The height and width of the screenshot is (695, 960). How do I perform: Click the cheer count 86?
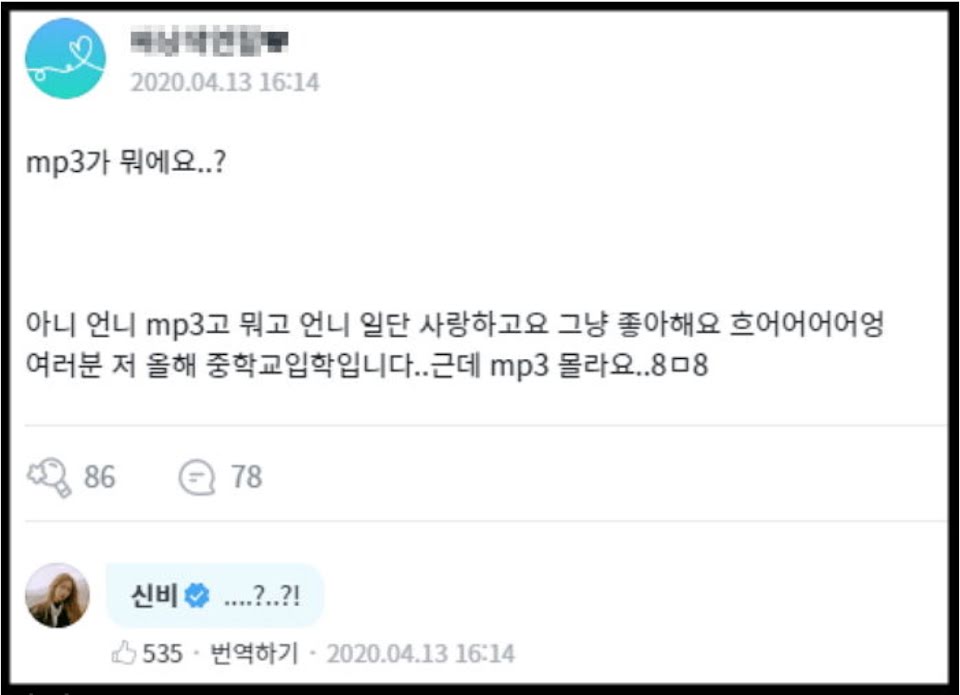click(99, 477)
